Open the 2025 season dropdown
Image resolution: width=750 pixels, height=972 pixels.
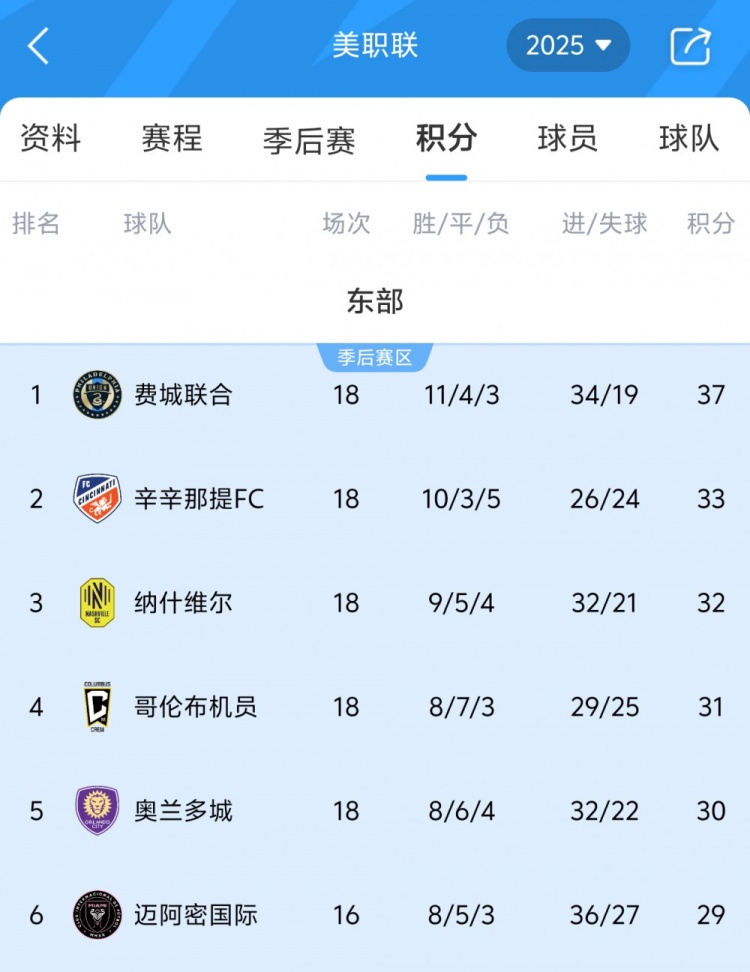(568, 46)
